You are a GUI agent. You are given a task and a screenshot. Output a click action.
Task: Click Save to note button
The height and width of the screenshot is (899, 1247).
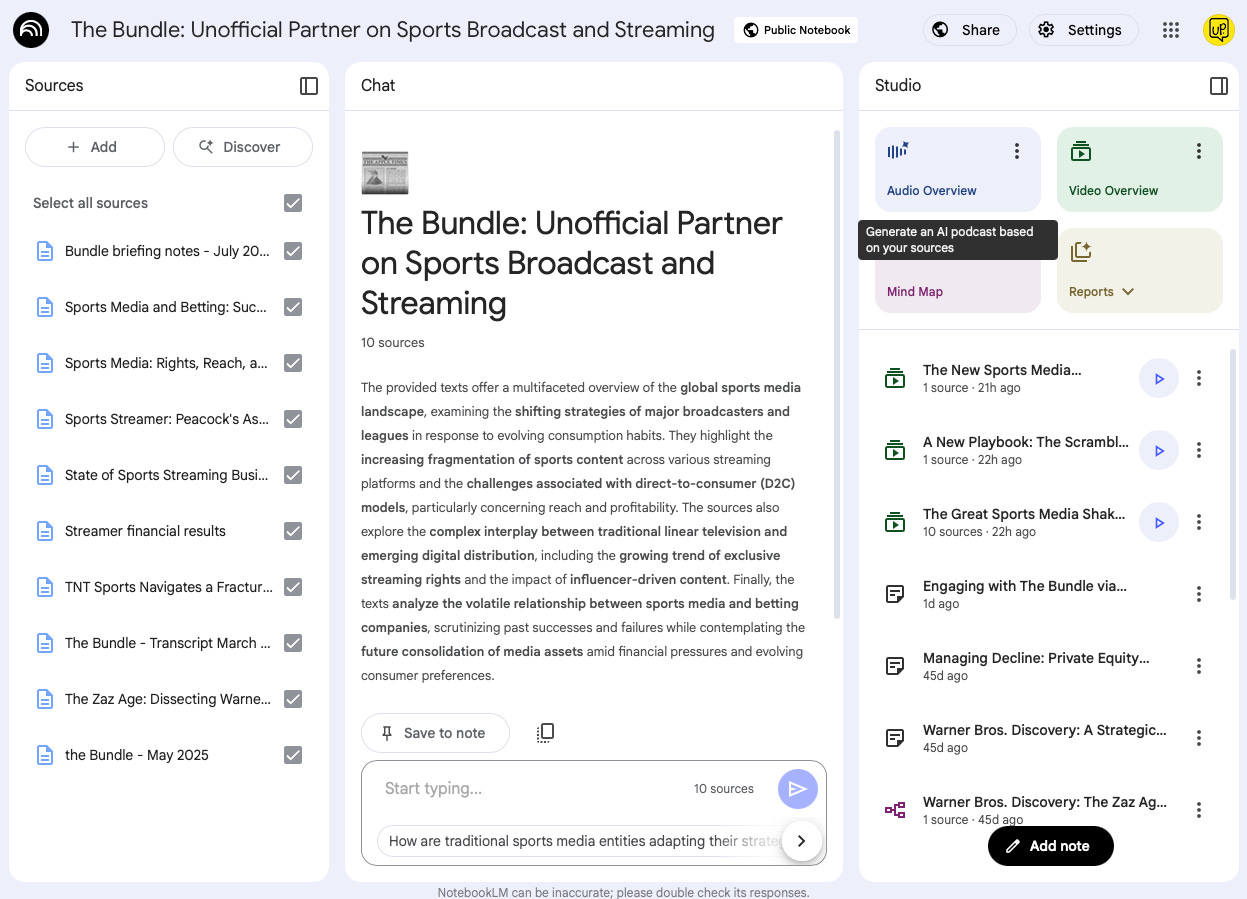pos(435,733)
